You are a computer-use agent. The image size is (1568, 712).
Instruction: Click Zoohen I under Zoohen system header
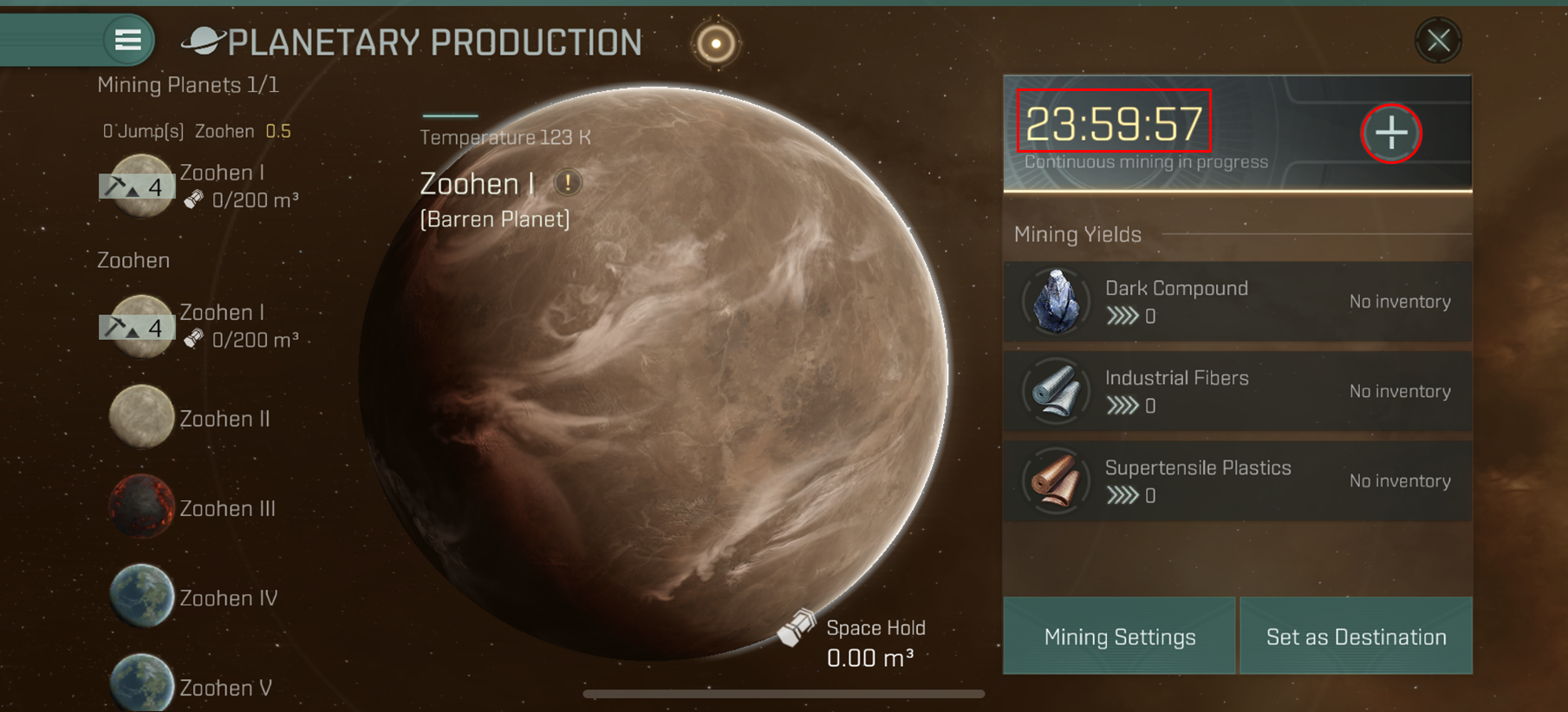coord(199,325)
